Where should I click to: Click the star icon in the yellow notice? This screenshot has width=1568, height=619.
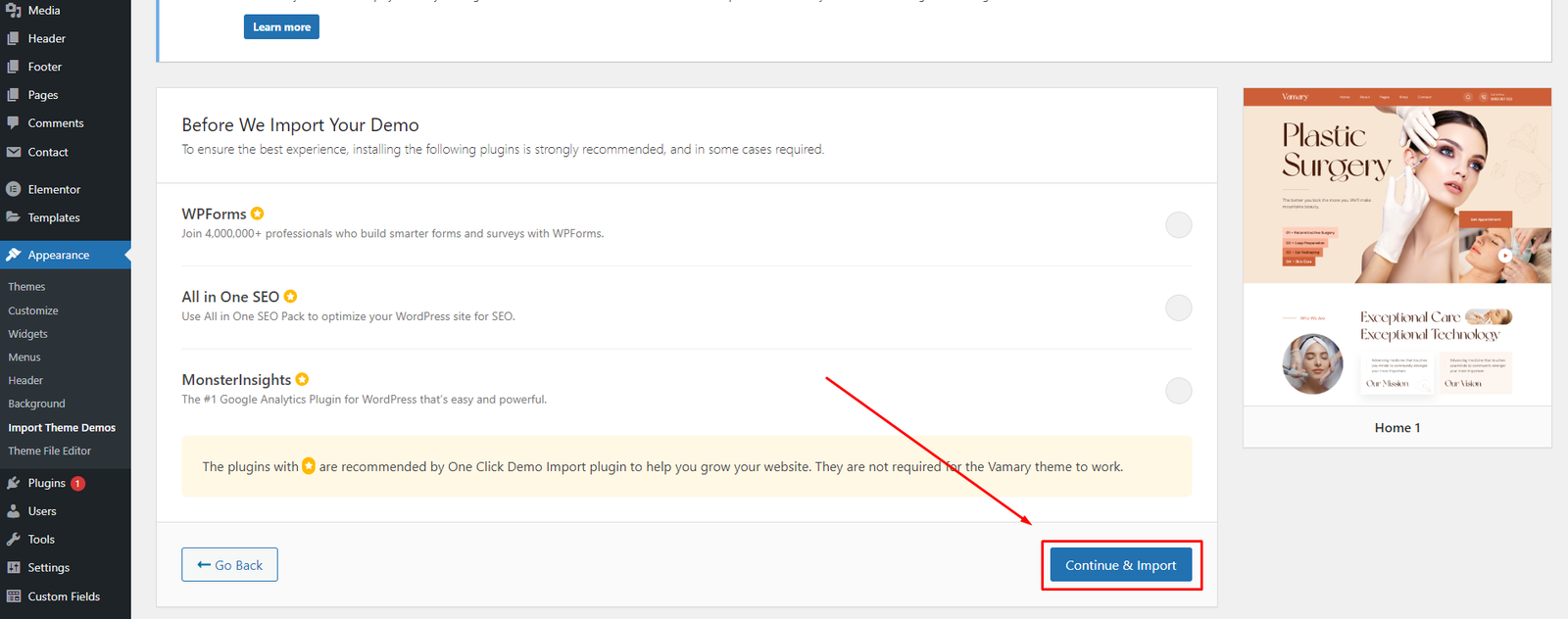tap(309, 466)
